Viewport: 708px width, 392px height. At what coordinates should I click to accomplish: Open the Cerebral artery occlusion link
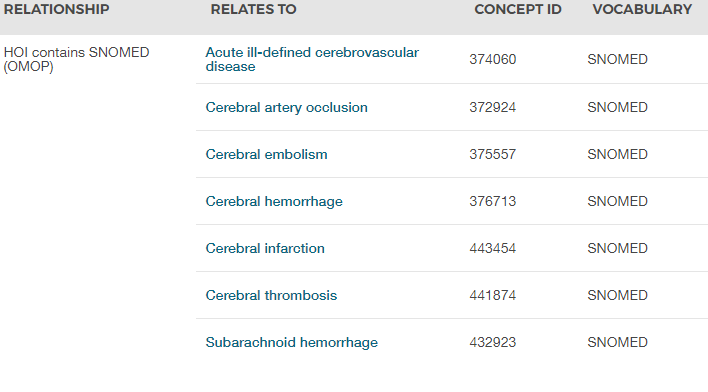tap(286, 107)
